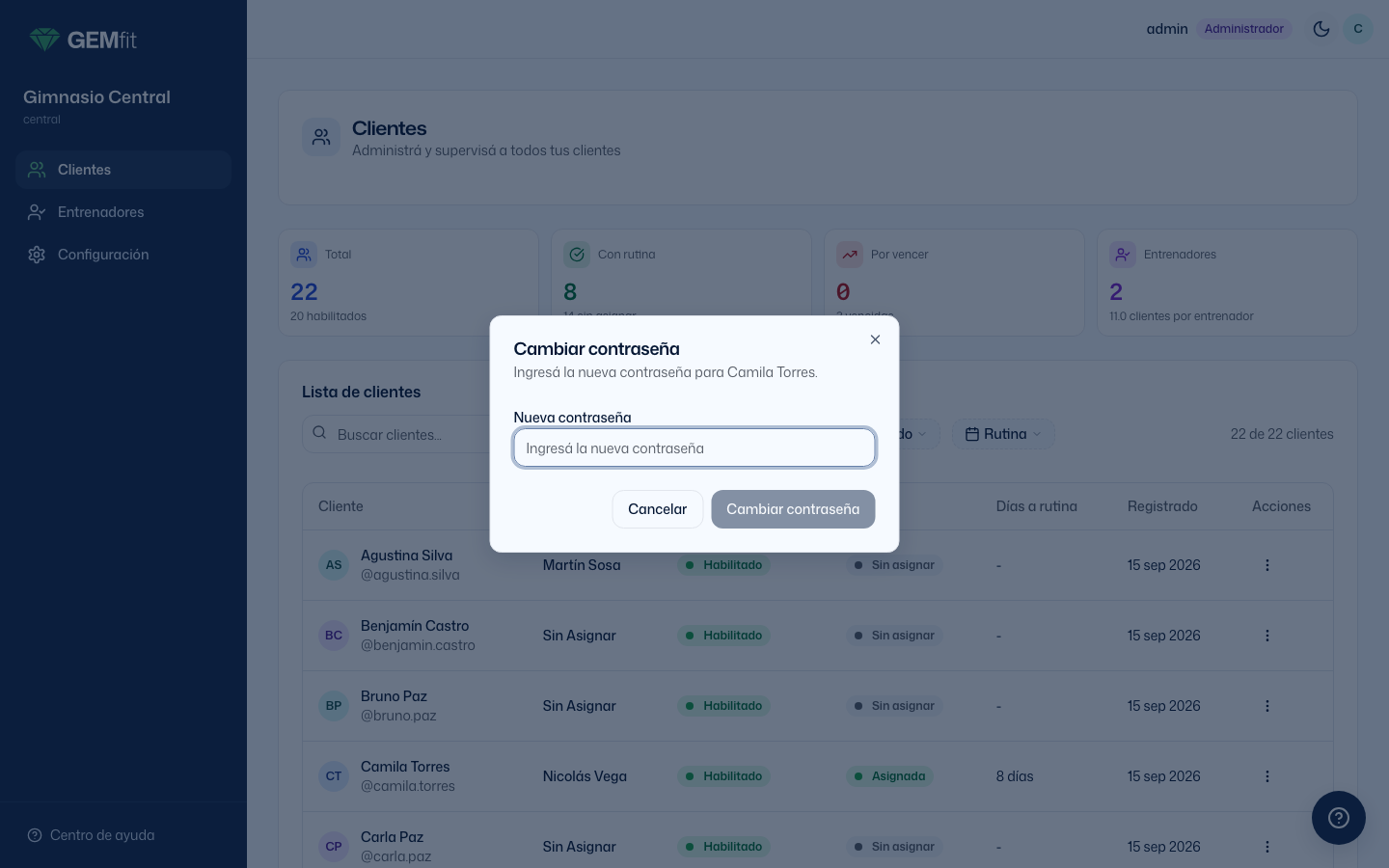Screen dimensions: 1389x868
Task: Open Configuración in sidebar
Action: pyautogui.click(x=123, y=255)
